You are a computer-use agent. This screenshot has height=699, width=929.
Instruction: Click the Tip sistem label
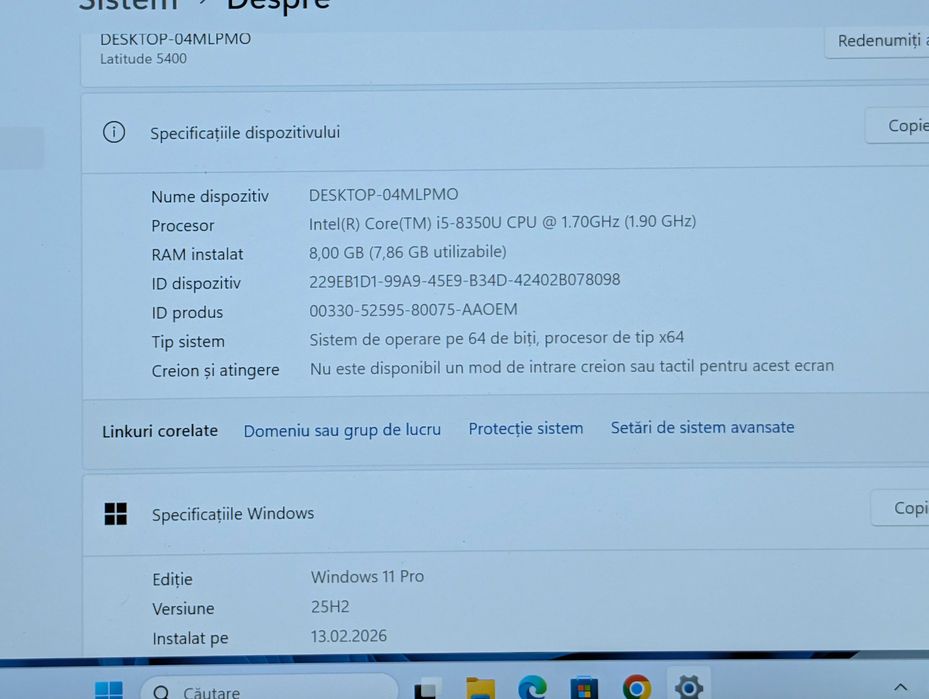[x=188, y=342]
